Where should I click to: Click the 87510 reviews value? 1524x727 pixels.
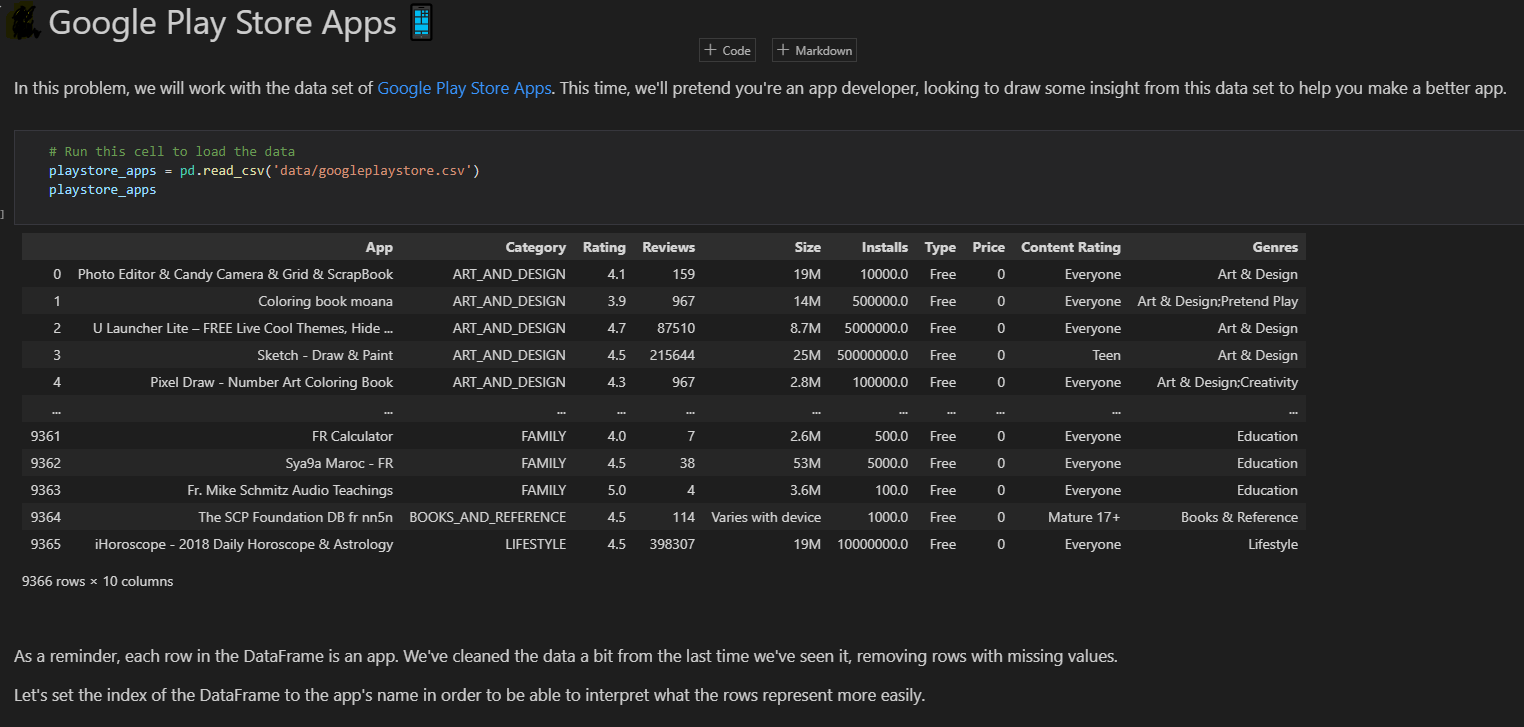coord(676,328)
